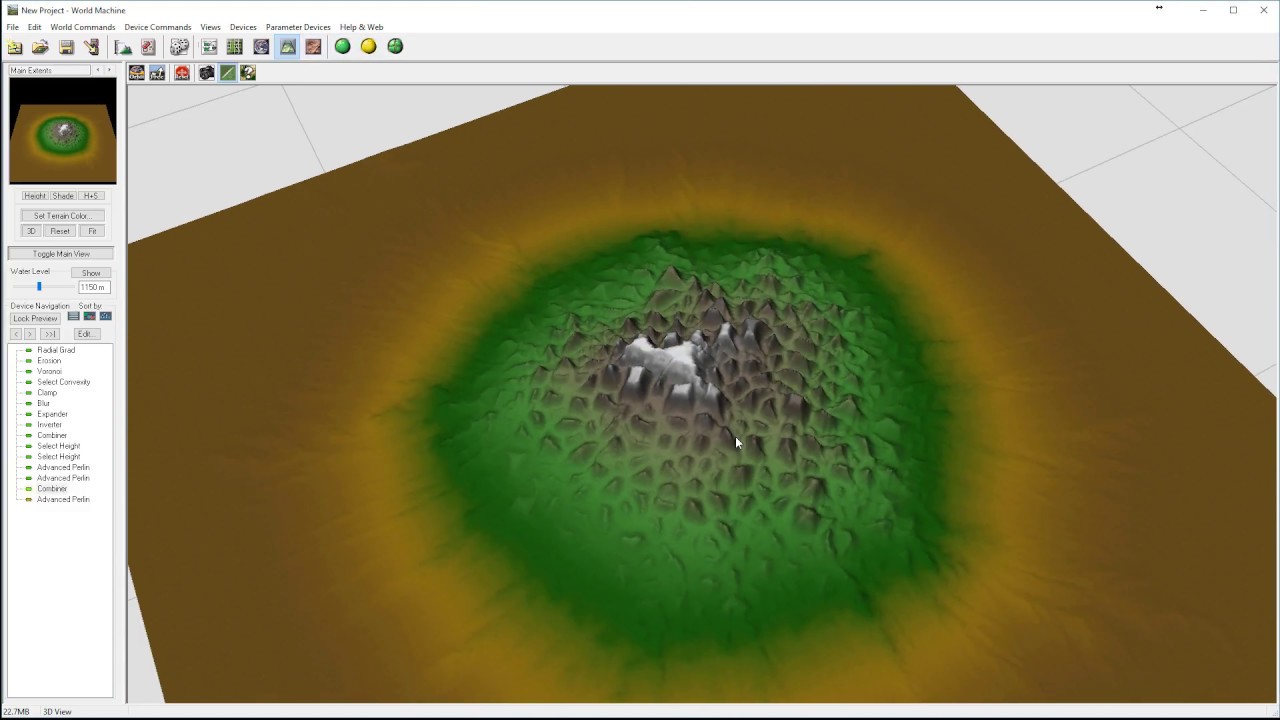Viewport: 1280px width, 720px height.
Task: Click the Edit... device button
Action: tap(85, 334)
